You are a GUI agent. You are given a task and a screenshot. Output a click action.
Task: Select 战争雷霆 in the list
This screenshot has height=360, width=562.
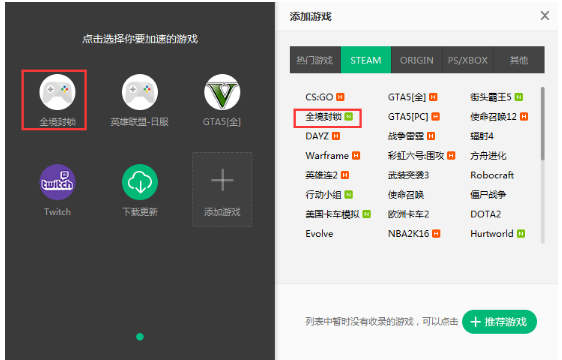point(406,136)
